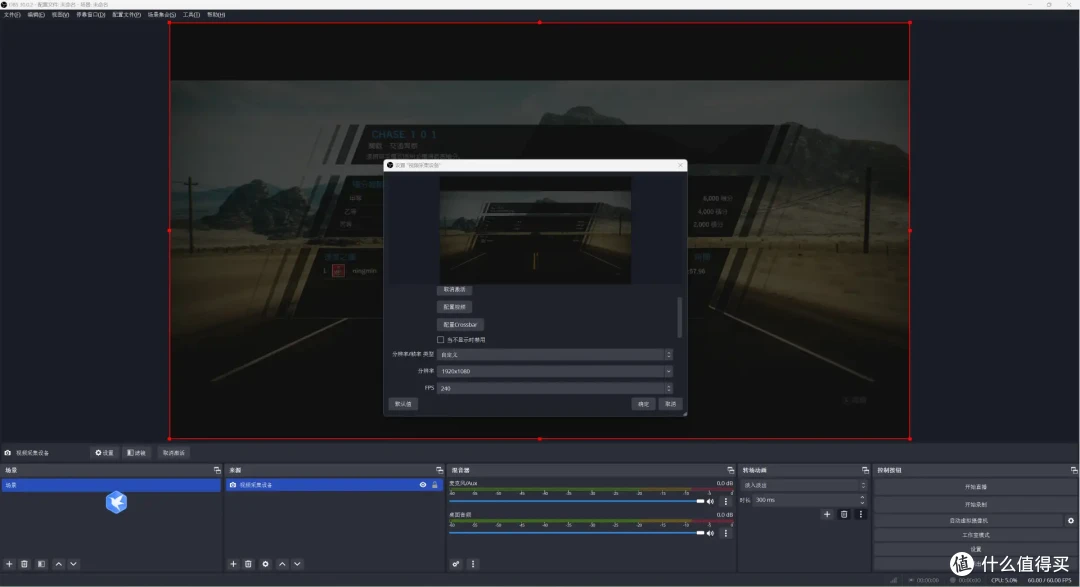Select 场景 item in scenes list
The image size is (1080, 587).
coord(111,486)
